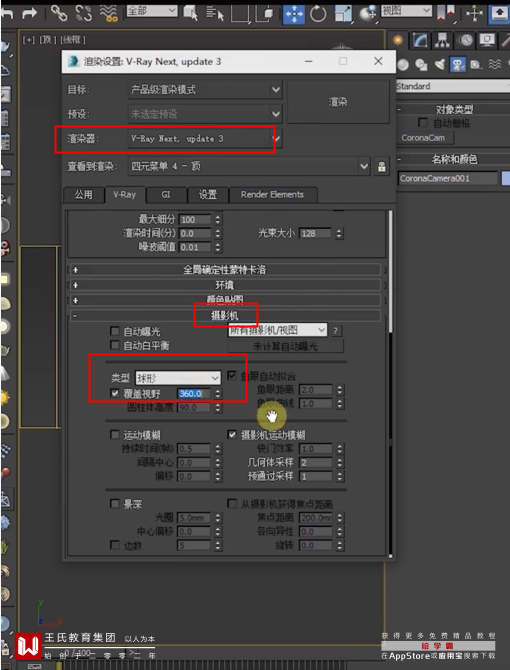Toggle Window/Crossing selection mode
The image size is (510, 670).
(265, 13)
